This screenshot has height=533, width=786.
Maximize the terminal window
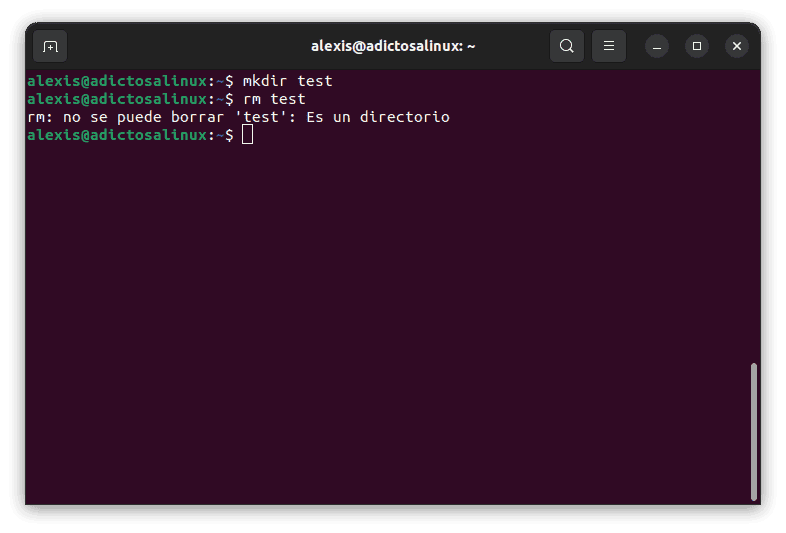coord(697,46)
